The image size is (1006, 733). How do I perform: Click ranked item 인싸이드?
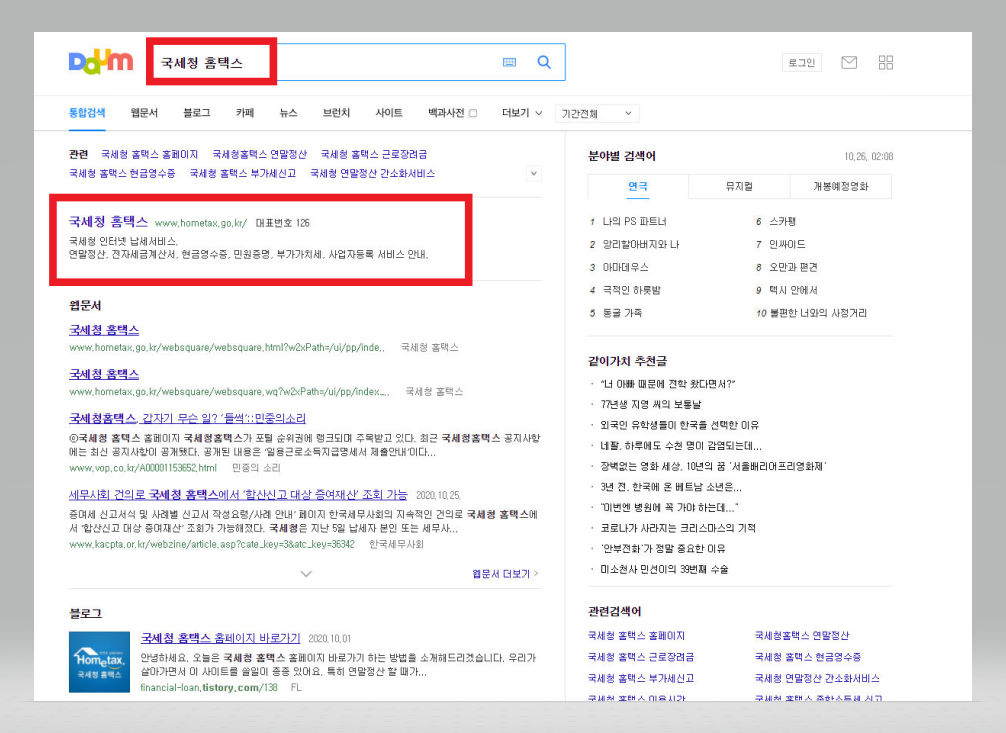[x=787, y=245]
